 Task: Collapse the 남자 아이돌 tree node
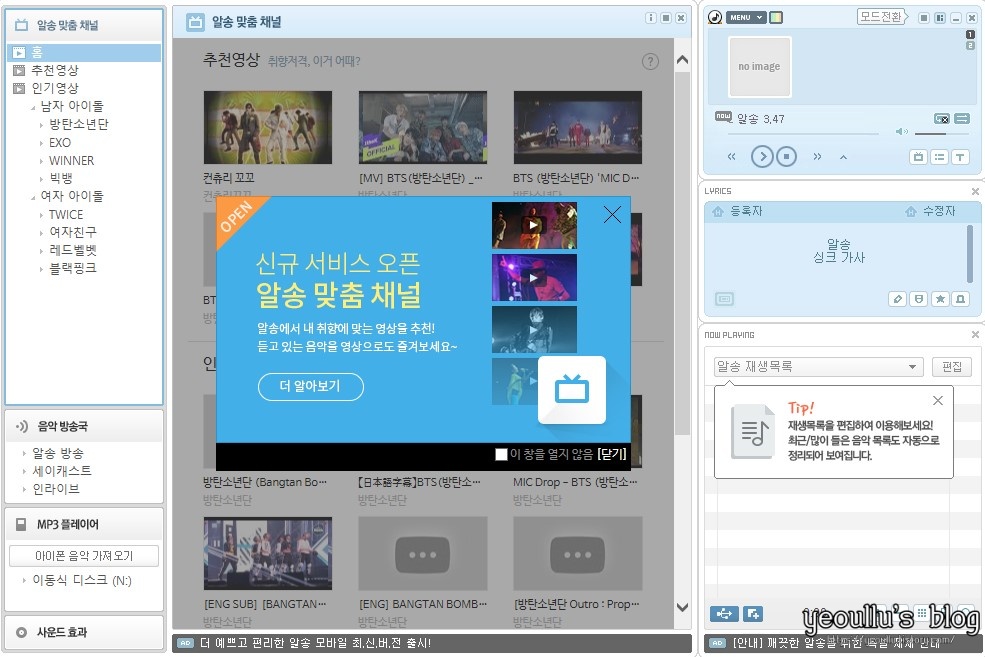point(33,108)
